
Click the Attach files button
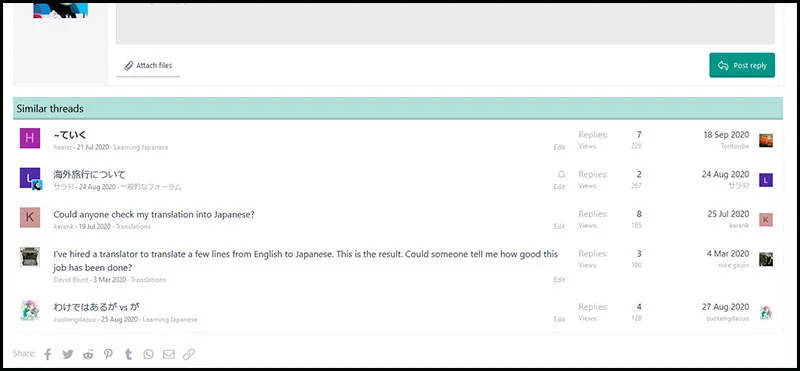(x=148, y=66)
